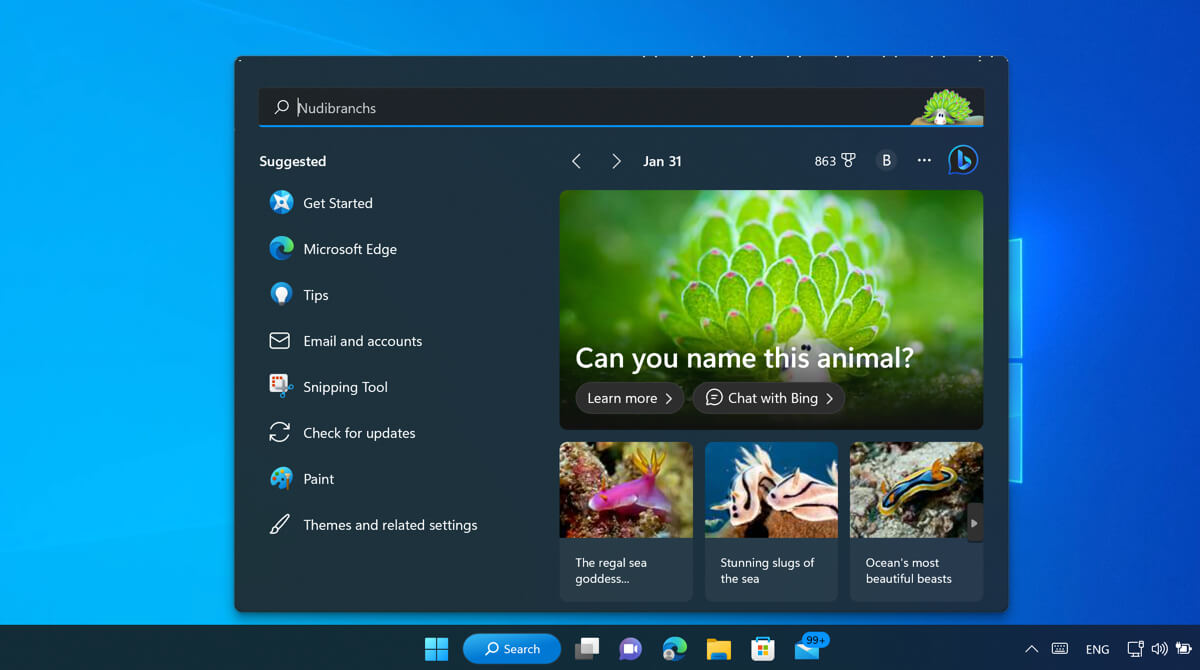The image size is (1200, 670).
Task: Open Microsoft Store from the taskbar
Action: 763,649
